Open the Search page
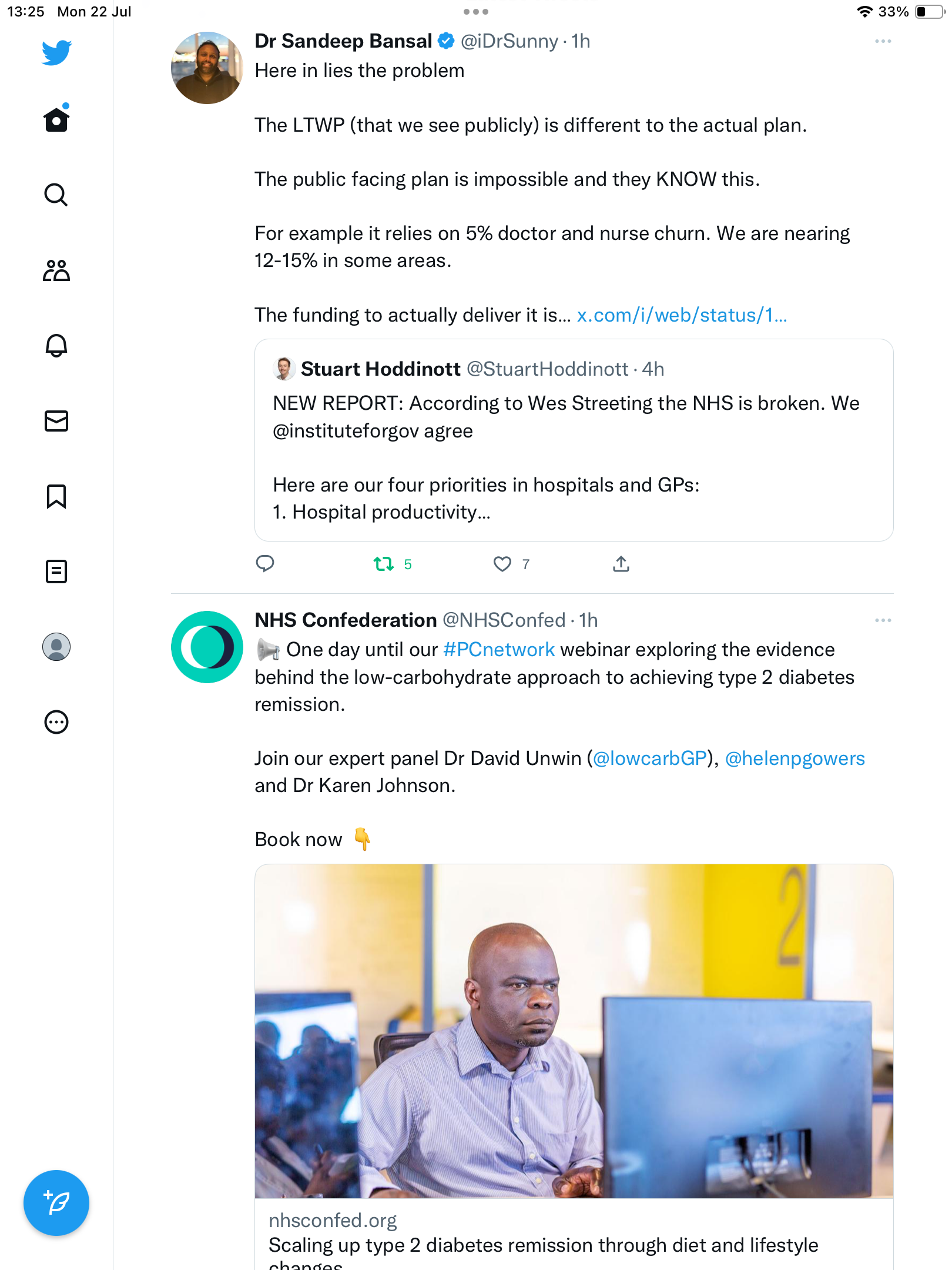This screenshot has width=952, height=1270. click(56, 195)
